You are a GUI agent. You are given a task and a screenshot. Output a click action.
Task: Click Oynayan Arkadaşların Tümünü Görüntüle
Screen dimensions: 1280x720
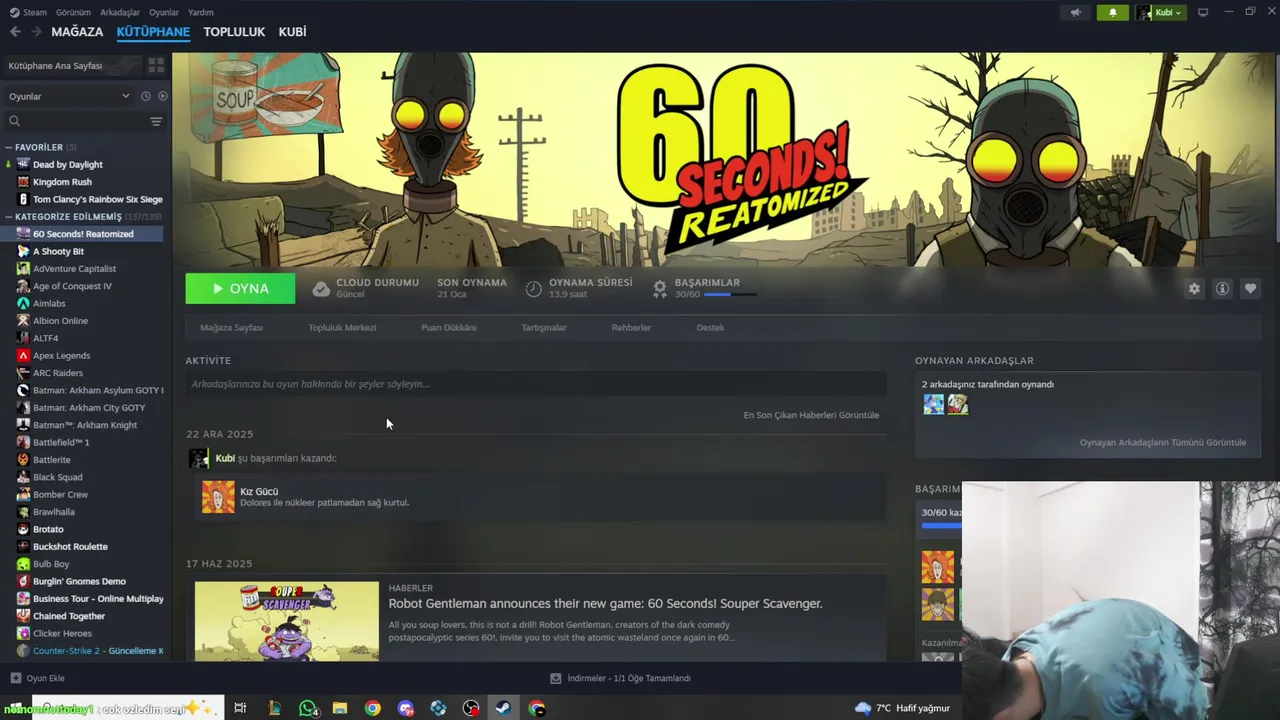pyautogui.click(x=1163, y=442)
